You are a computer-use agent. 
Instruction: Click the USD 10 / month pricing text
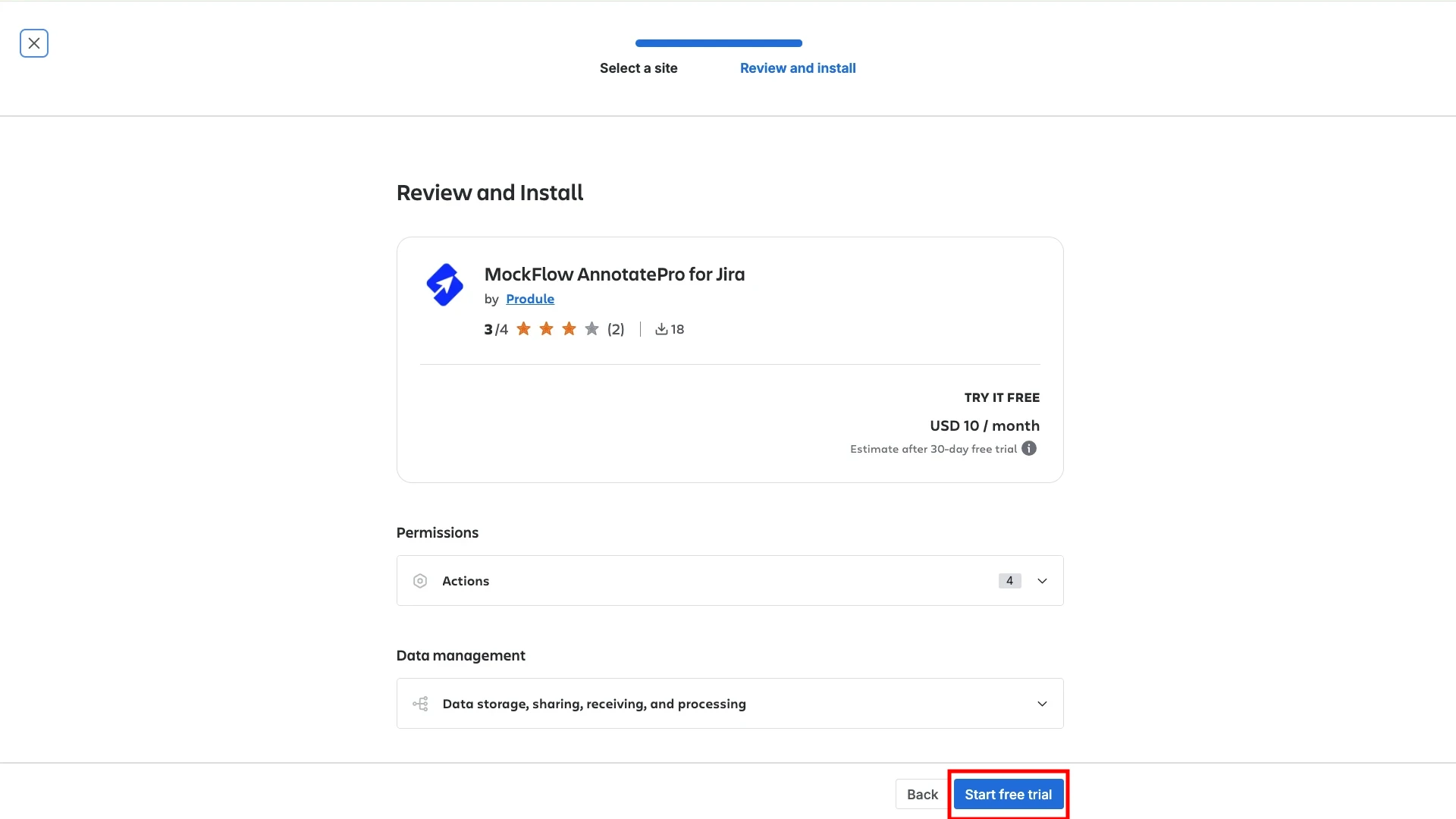point(984,425)
